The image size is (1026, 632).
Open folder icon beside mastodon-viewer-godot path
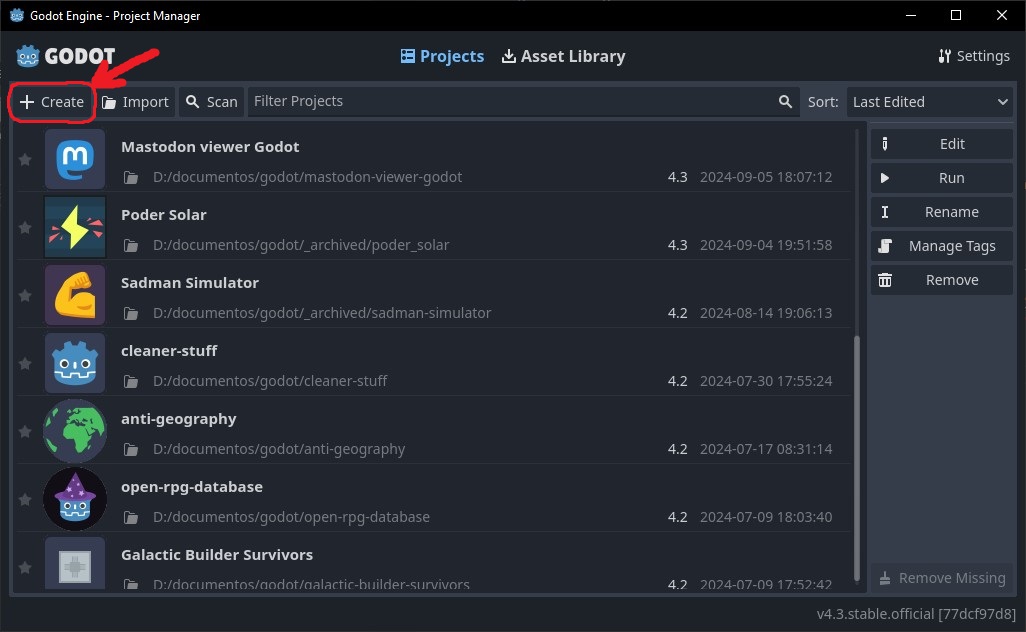130,177
